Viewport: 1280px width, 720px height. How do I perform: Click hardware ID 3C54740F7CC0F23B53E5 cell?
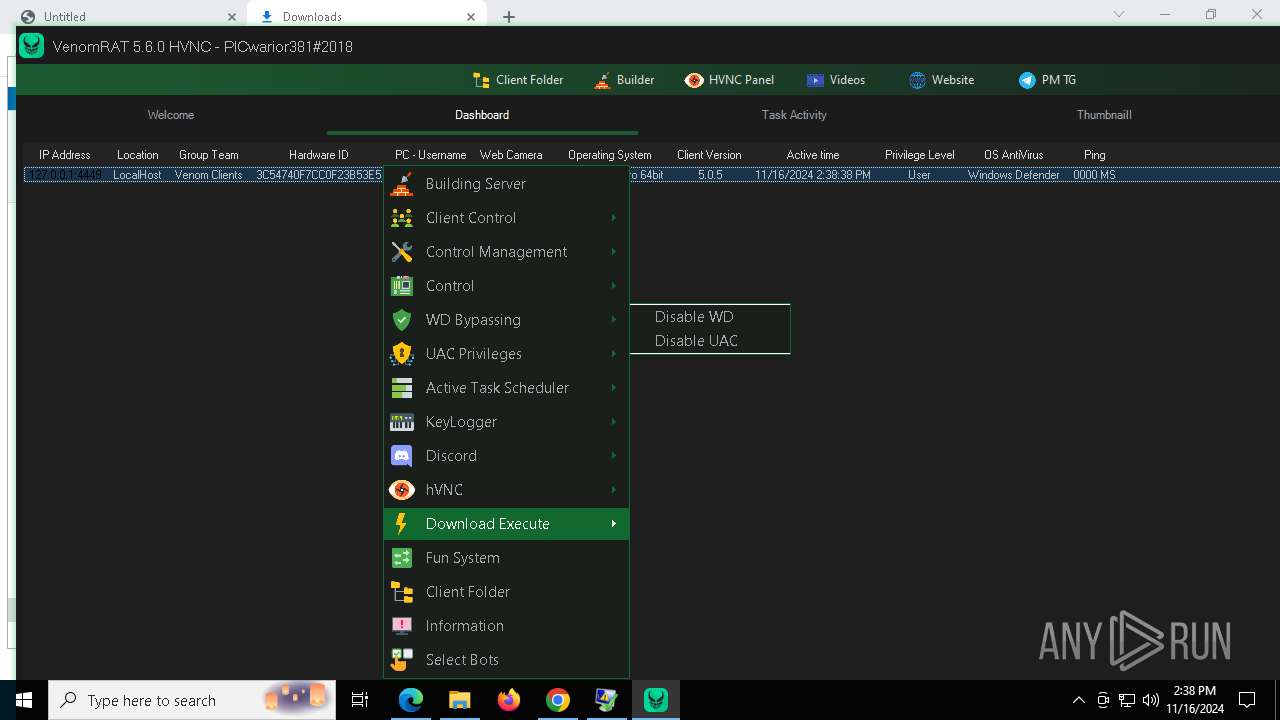pos(319,175)
